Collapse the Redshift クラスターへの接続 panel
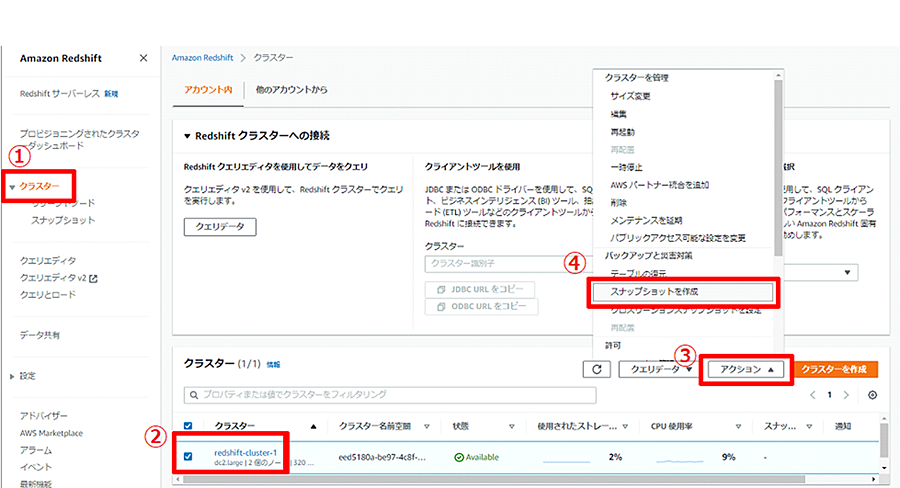 187,136
